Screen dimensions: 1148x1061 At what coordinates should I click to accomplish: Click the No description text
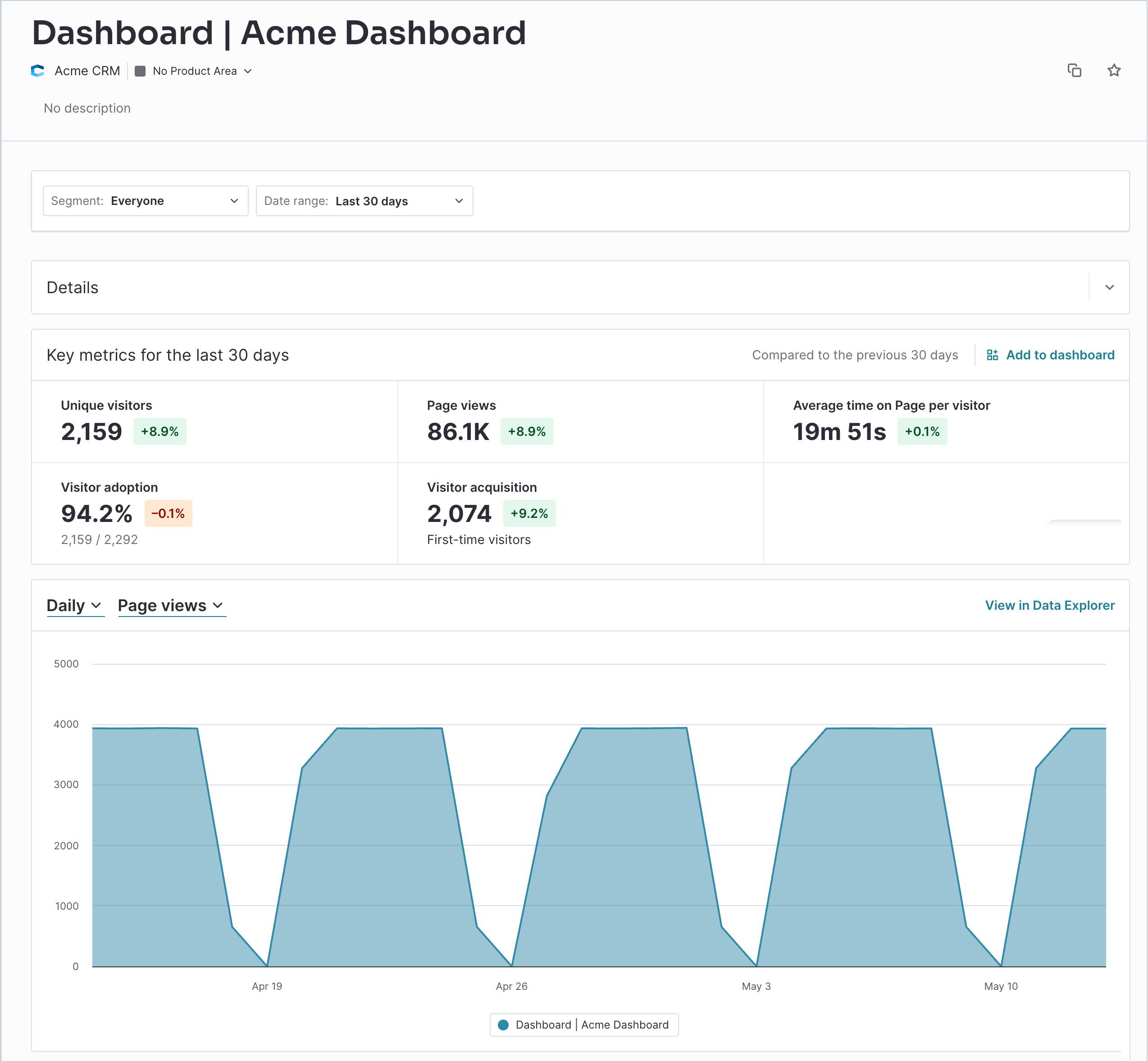click(x=87, y=108)
